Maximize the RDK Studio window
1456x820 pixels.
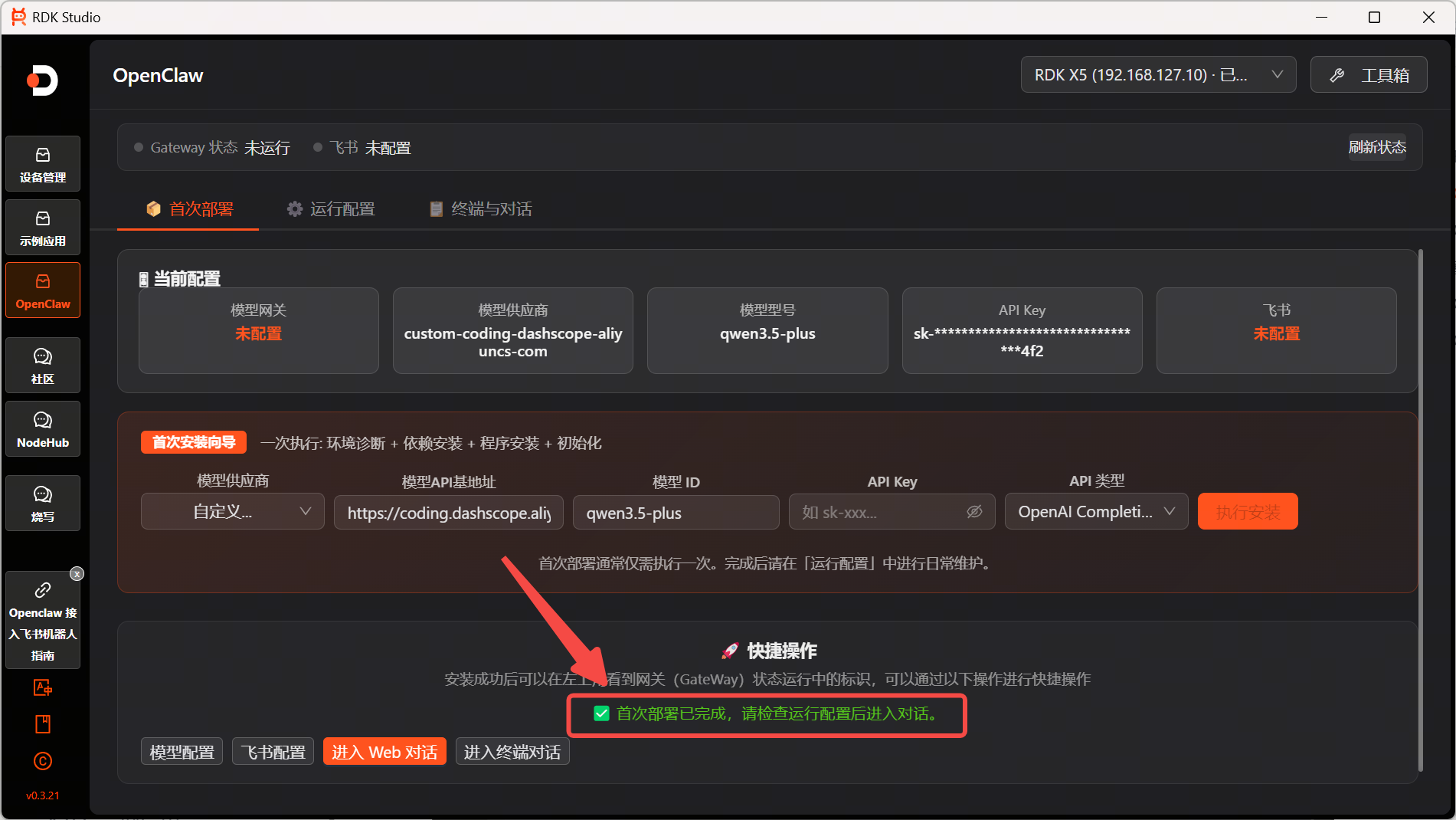(1374, 17)
